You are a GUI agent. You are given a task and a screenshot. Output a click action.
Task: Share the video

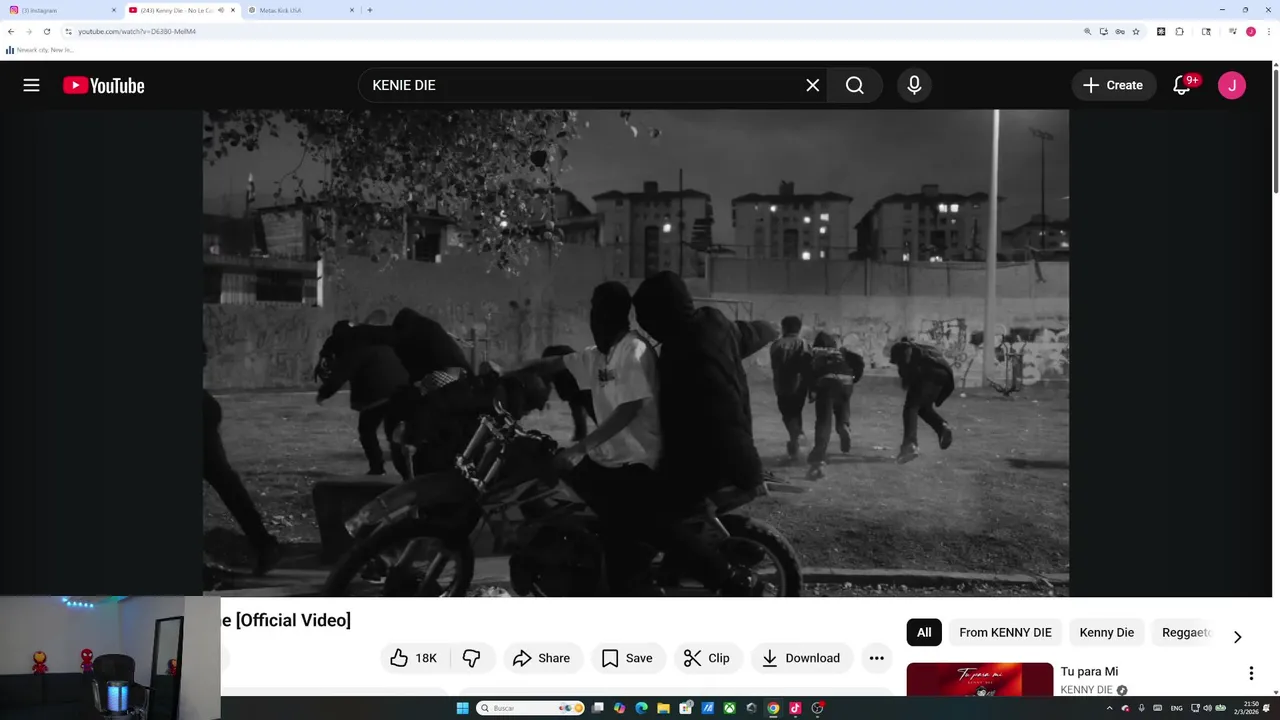tap(541, 658)
